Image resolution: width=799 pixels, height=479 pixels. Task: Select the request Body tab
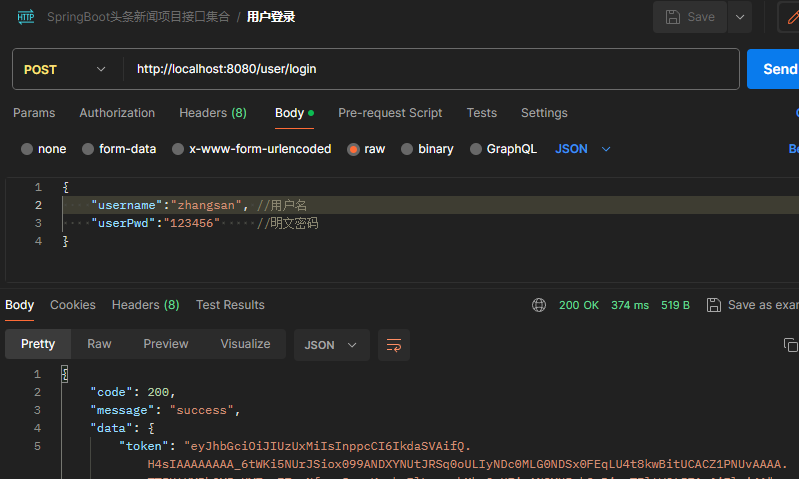coord(294,113)
